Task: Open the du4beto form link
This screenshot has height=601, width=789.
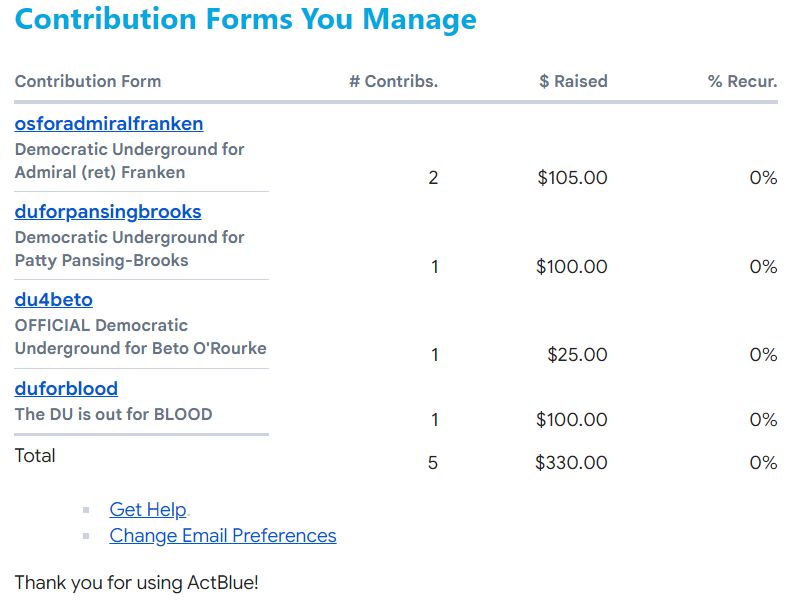Action: (53, 300)
